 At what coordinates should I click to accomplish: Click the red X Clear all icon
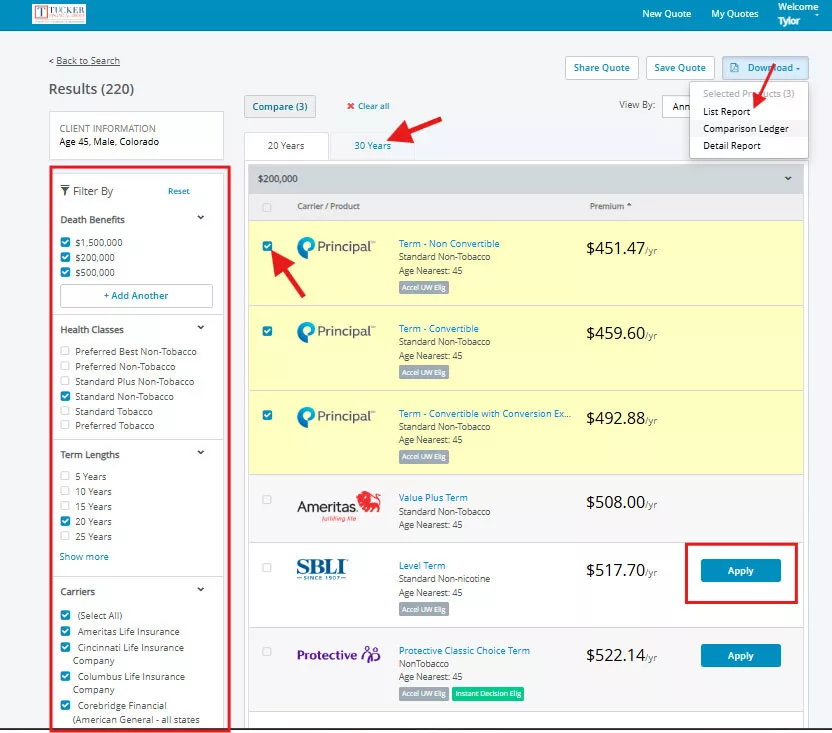351,106
